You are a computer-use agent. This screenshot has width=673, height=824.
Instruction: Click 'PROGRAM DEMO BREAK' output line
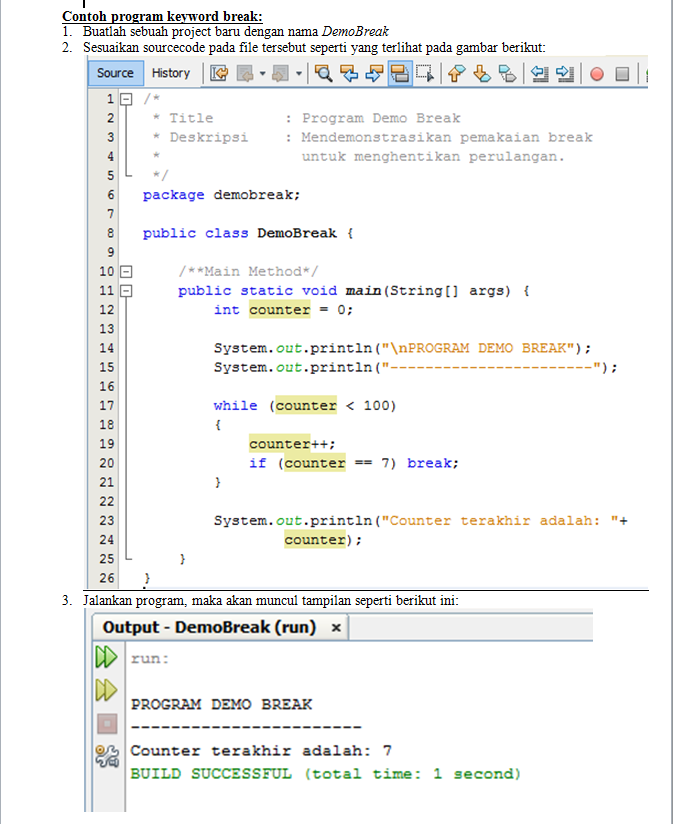pos(221,704)
